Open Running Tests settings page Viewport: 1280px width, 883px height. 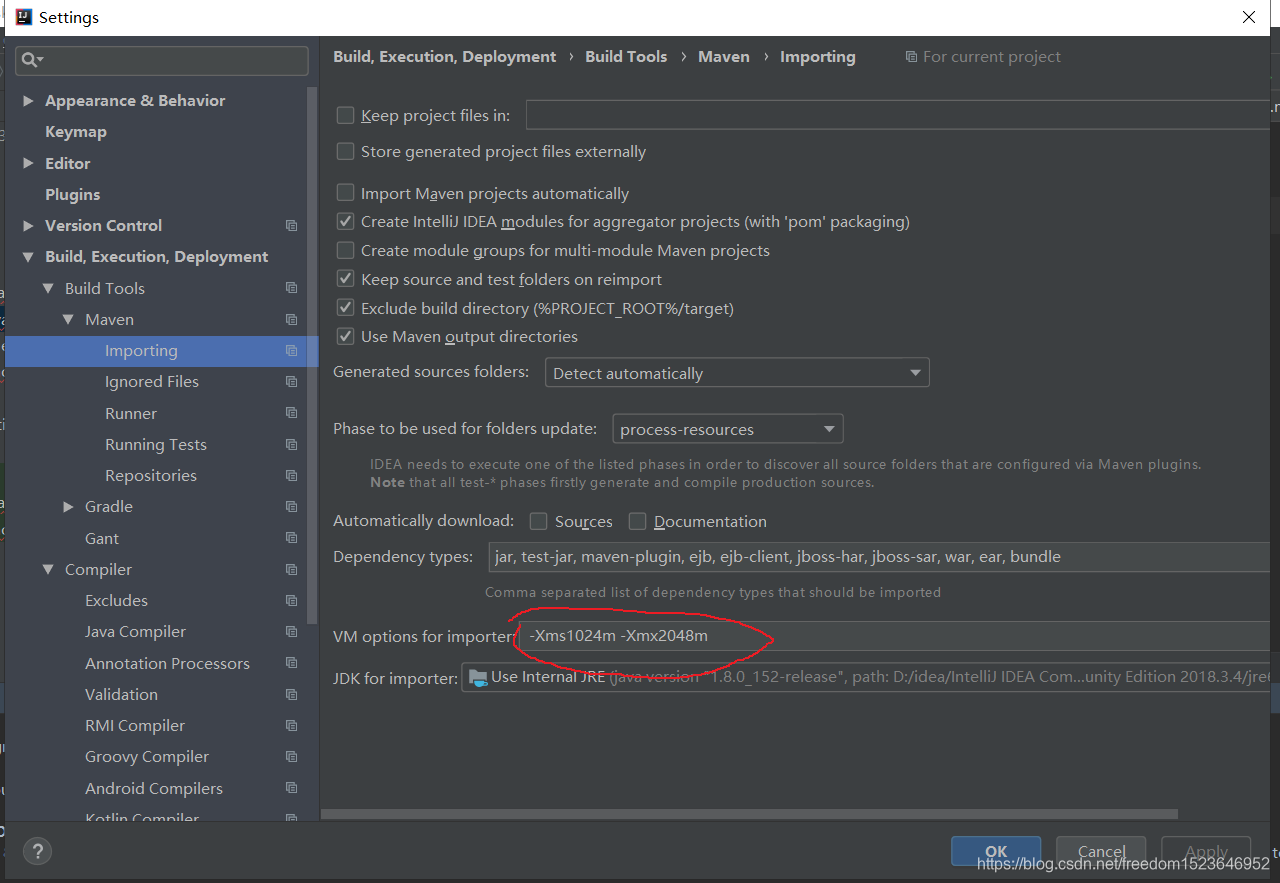click(156, 444)
